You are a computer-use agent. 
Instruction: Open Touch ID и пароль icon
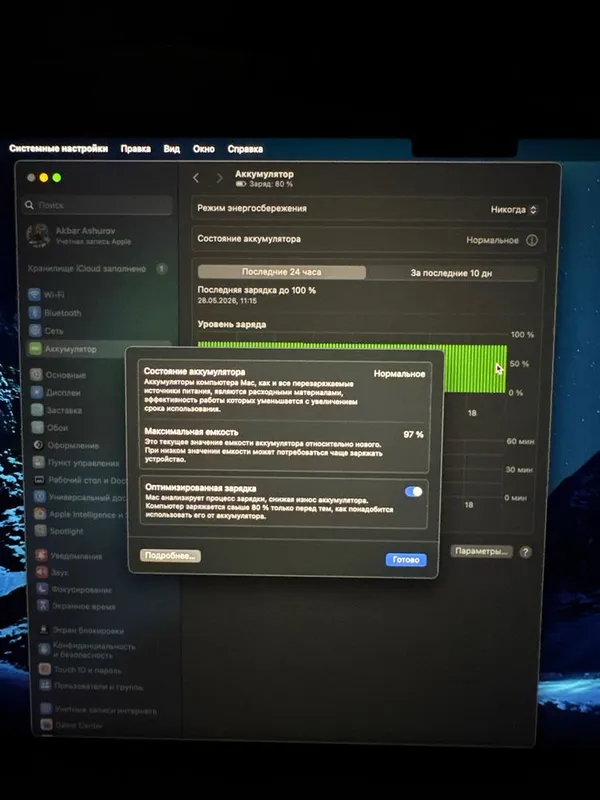click(x=45, y=669)
